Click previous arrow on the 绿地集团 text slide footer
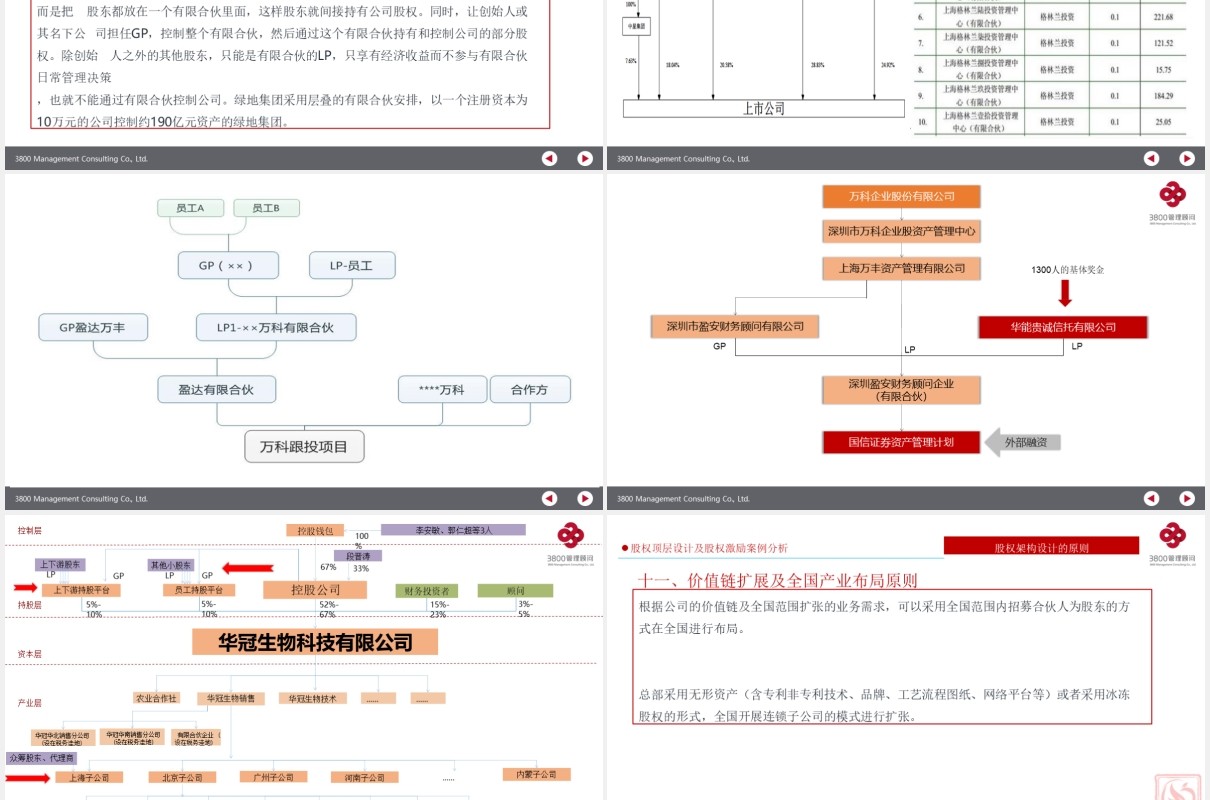The image size is (1210, 800). [x=549, y=158]
